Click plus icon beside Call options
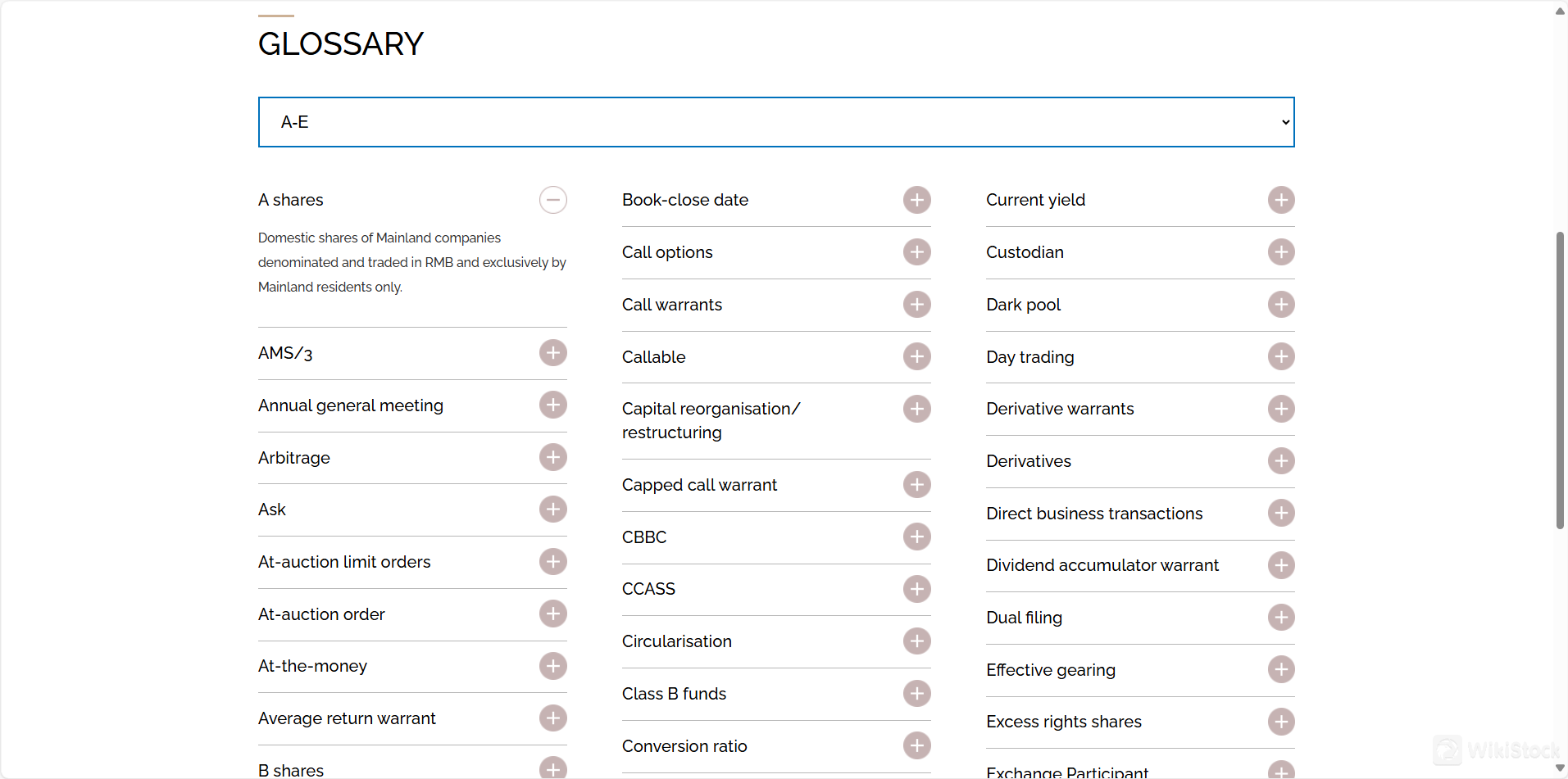The image size is (1568, 779). click(916, 252)
